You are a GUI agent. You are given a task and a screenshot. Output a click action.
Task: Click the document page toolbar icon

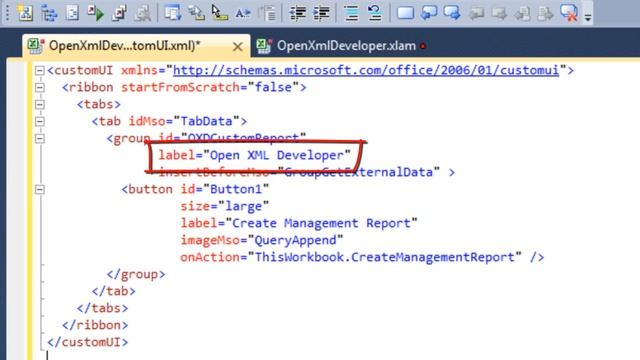pyautogui.click(x=72, y=13)
